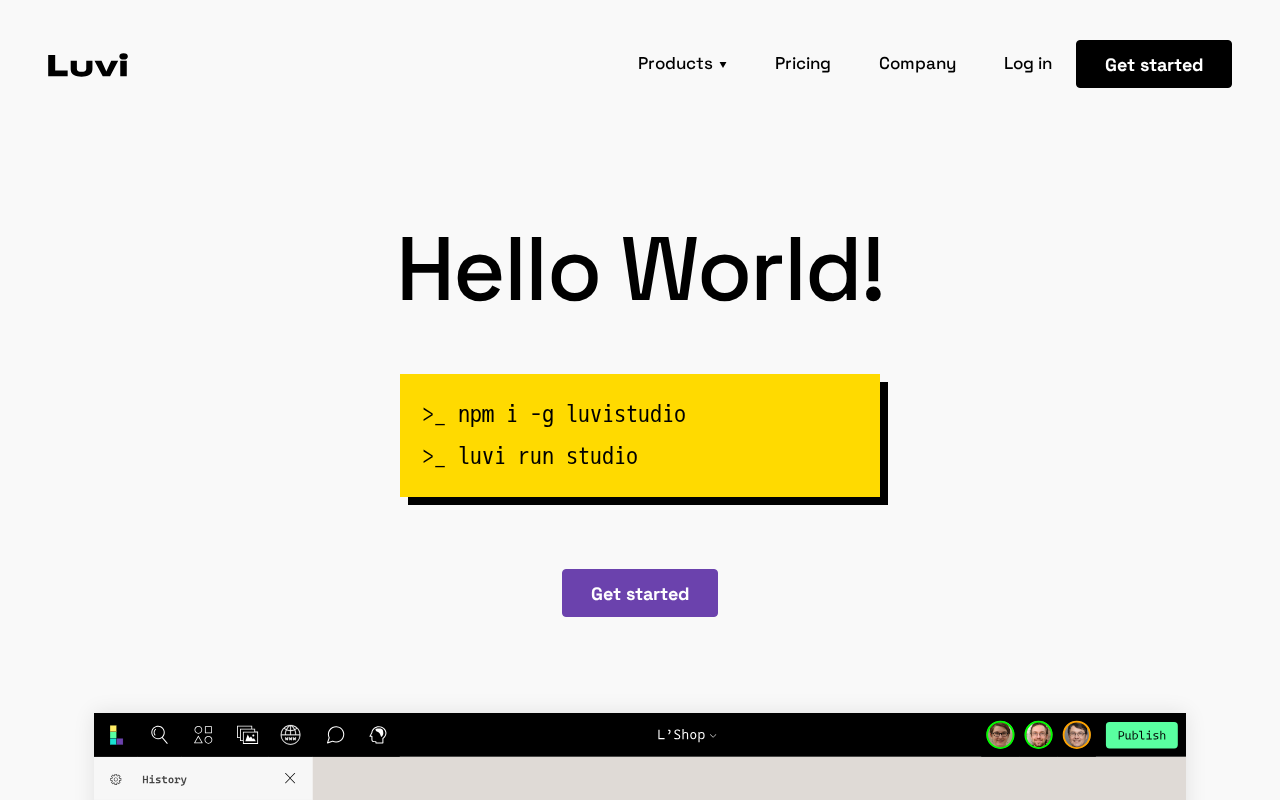Viewport: 1280px width, 800px height.
Task: Open the images gallery icon
Action: coord(247,735)
